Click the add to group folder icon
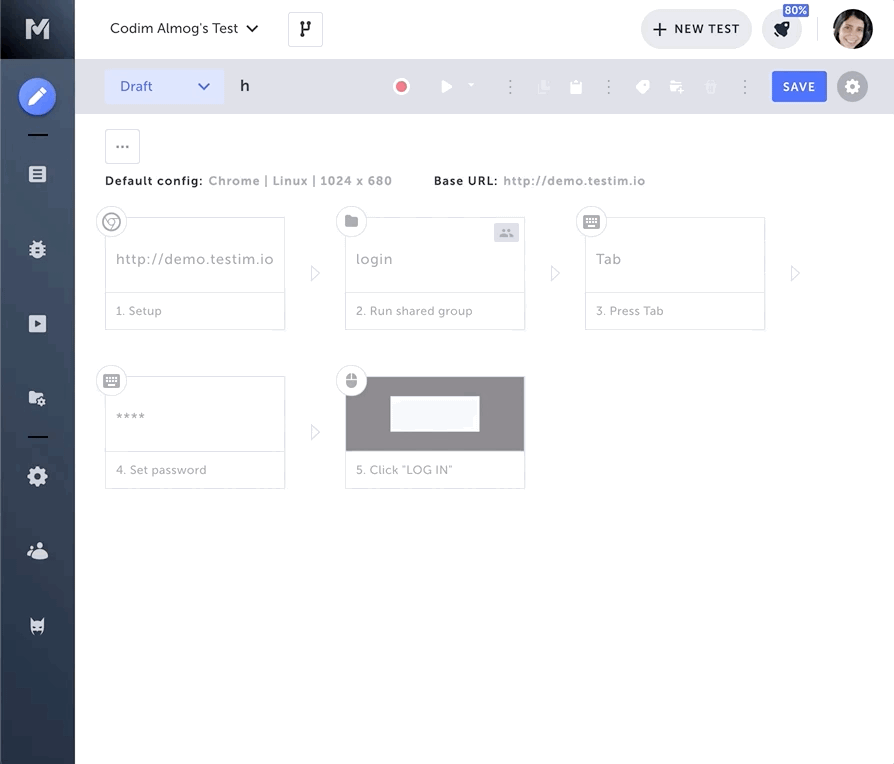Image resolution: width=894 pixels, height=764 pixels. (676, 87)
